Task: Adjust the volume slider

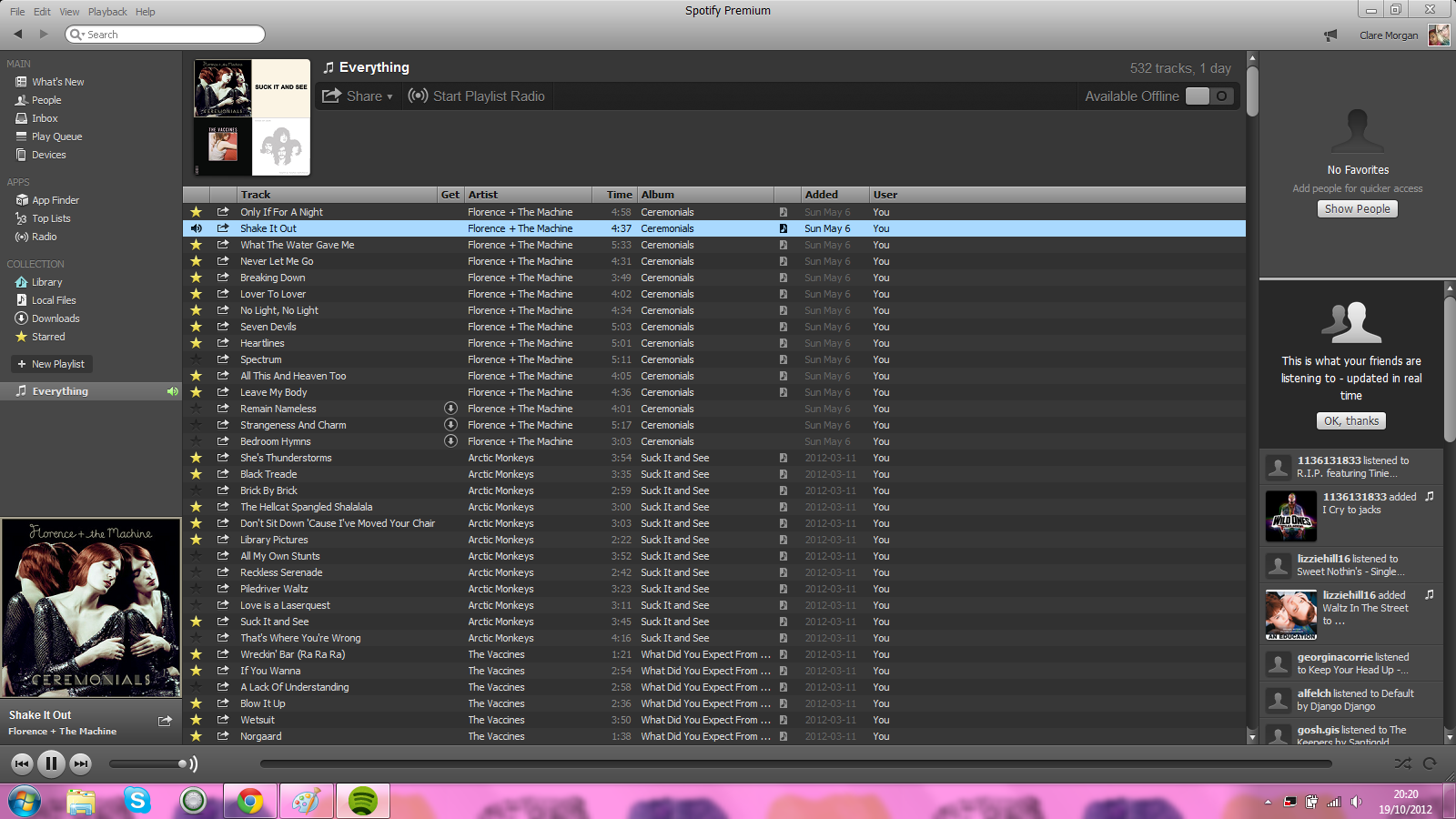Action: [147, 763]
